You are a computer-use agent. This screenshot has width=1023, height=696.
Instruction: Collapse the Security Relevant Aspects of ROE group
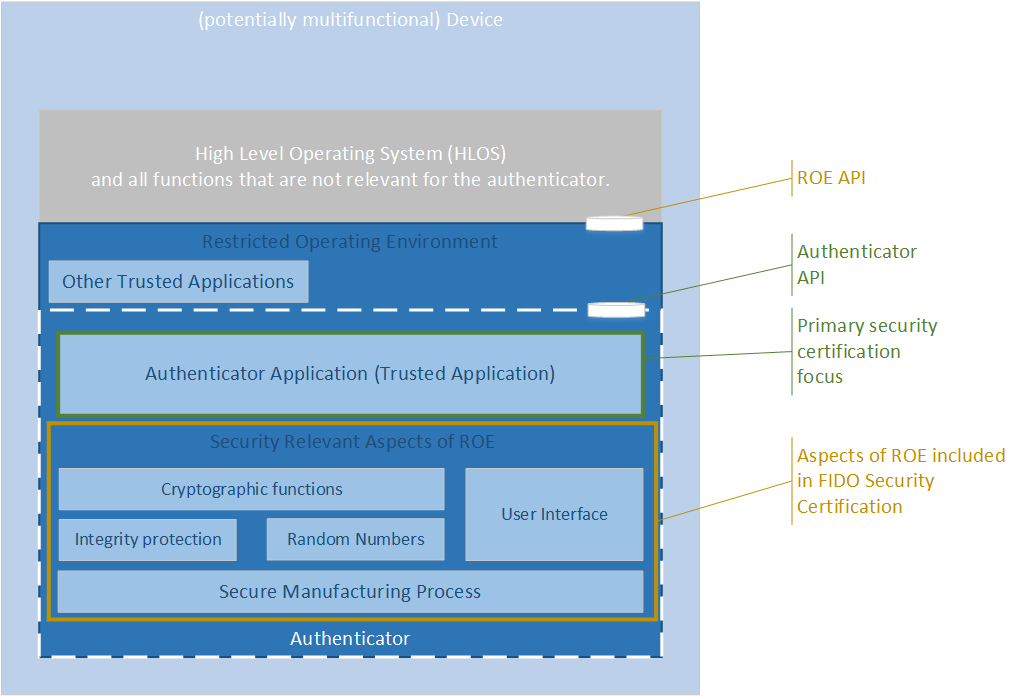pos(351,441)
